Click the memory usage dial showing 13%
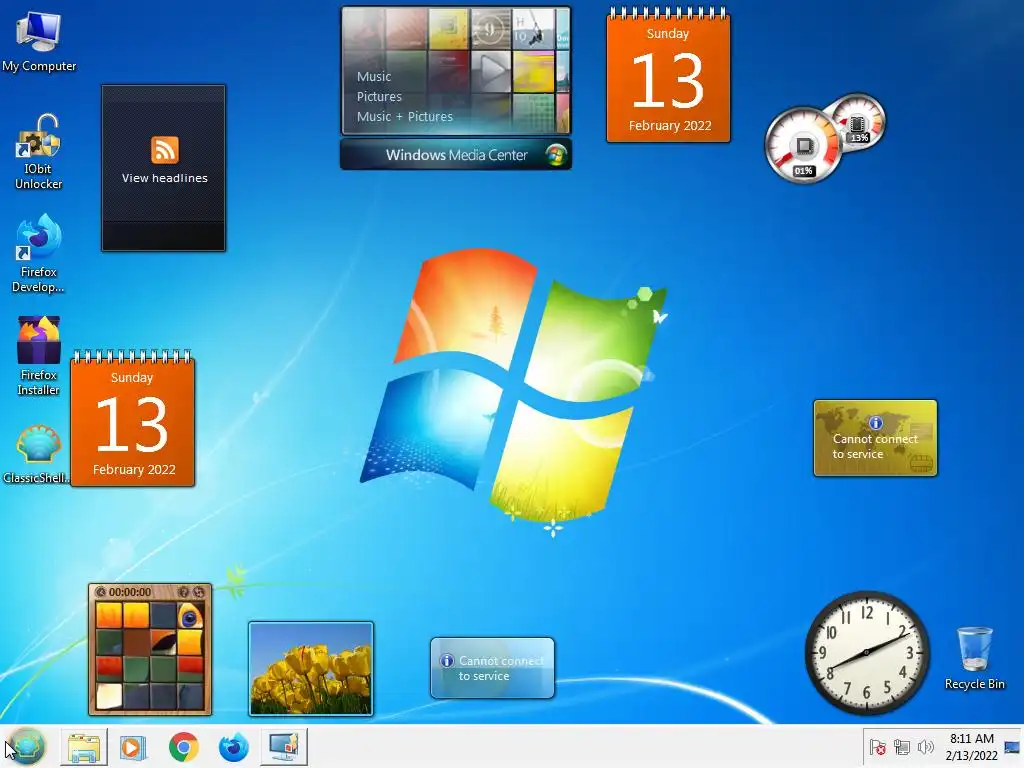The image size is (1024, 768). pos(859,122)
